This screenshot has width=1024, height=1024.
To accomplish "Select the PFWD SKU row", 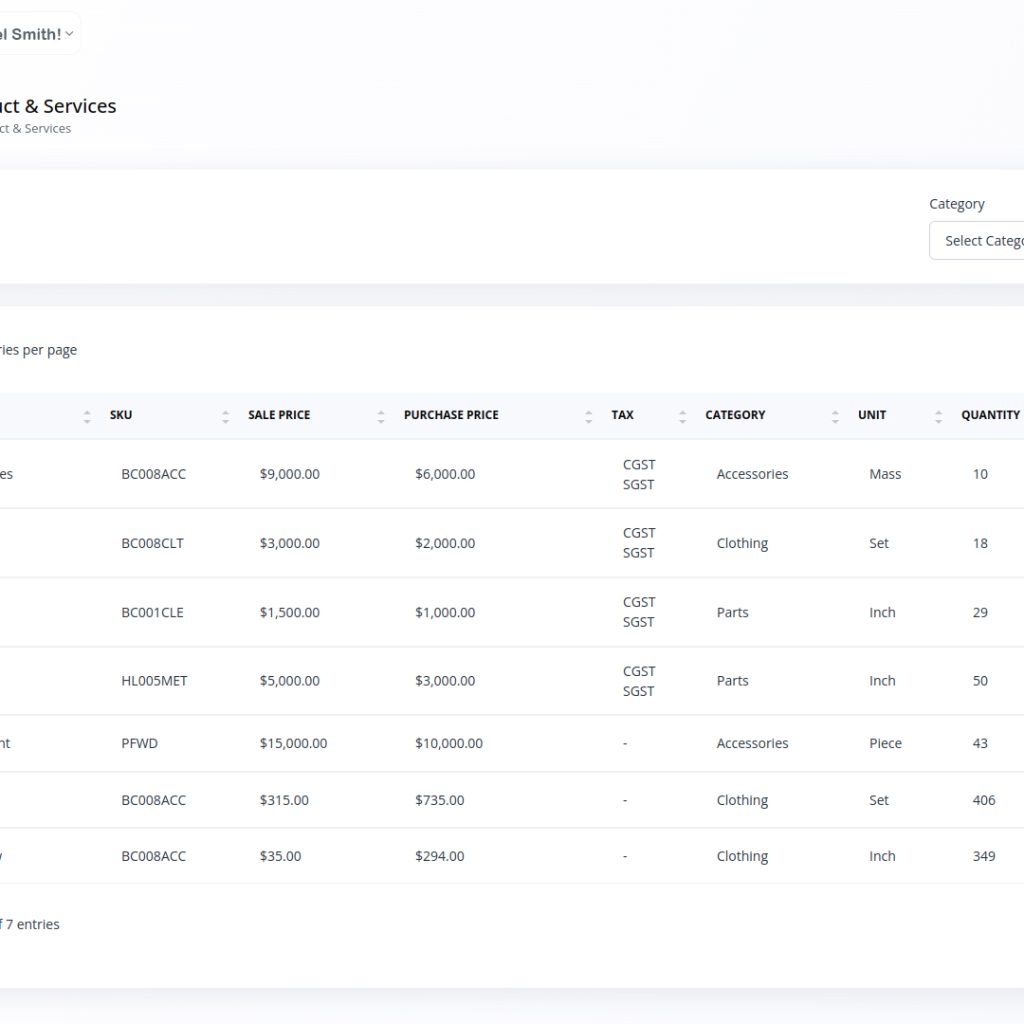I will click(139, 744).
